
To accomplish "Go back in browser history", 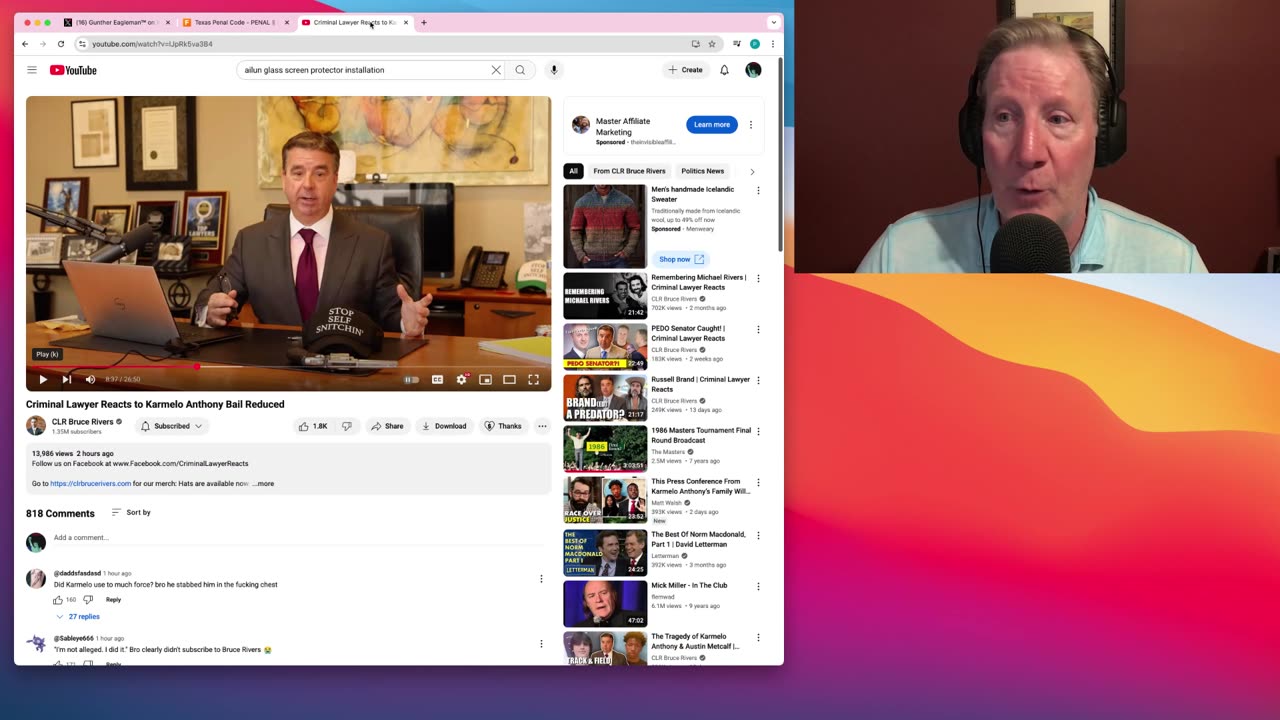I will tap(25, 44).
